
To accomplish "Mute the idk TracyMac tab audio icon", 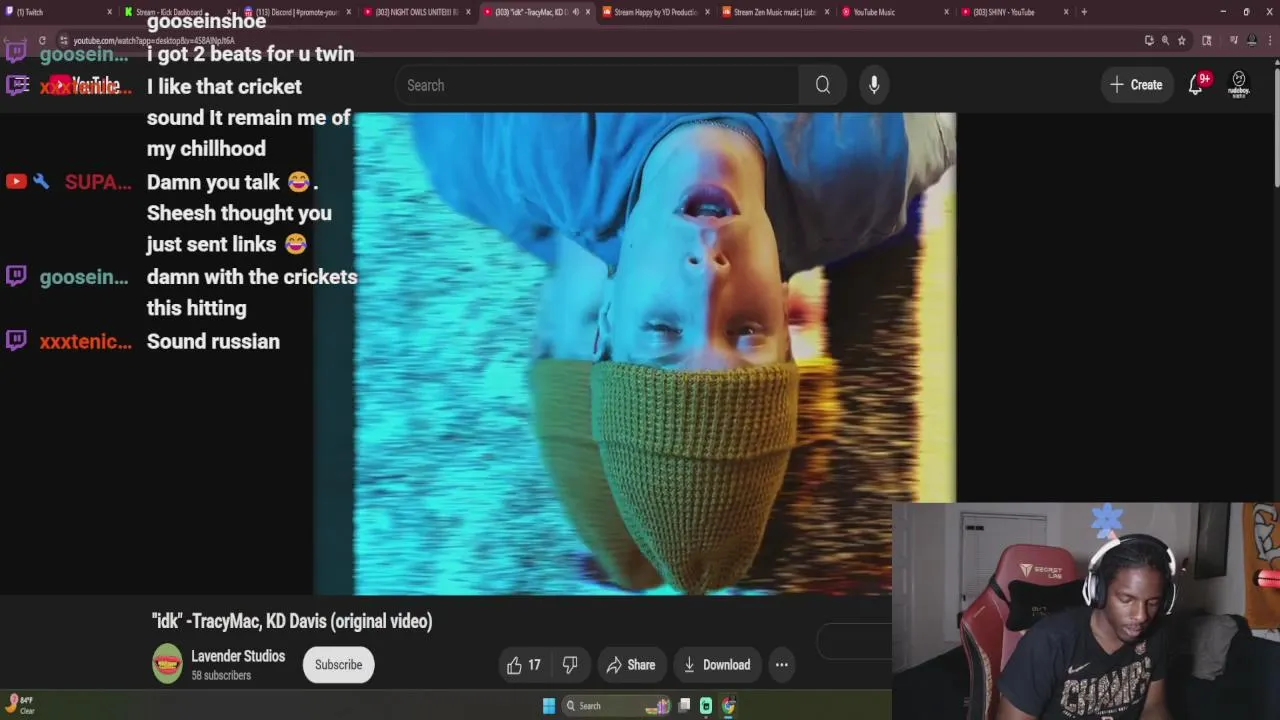I will tap(575, 12).
